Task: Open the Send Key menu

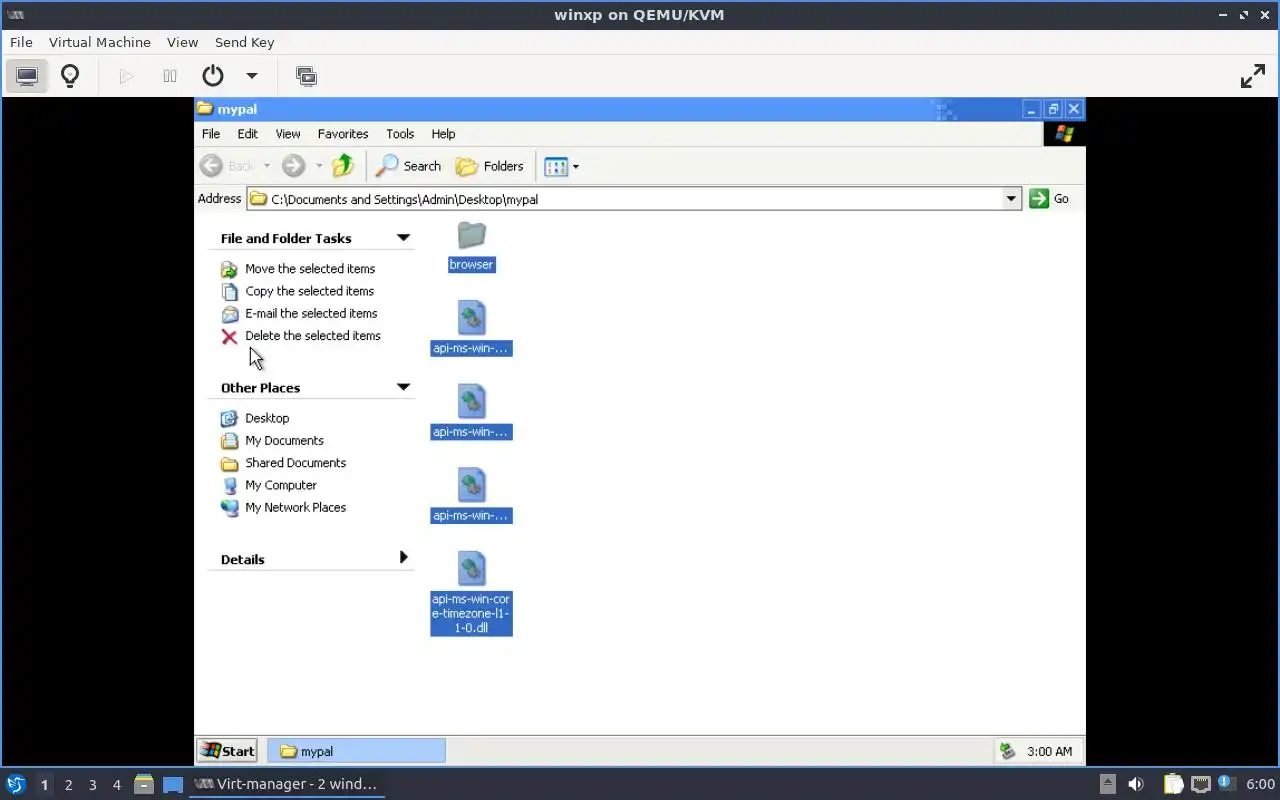Action: pyautogui.click(x=244, y=42)
